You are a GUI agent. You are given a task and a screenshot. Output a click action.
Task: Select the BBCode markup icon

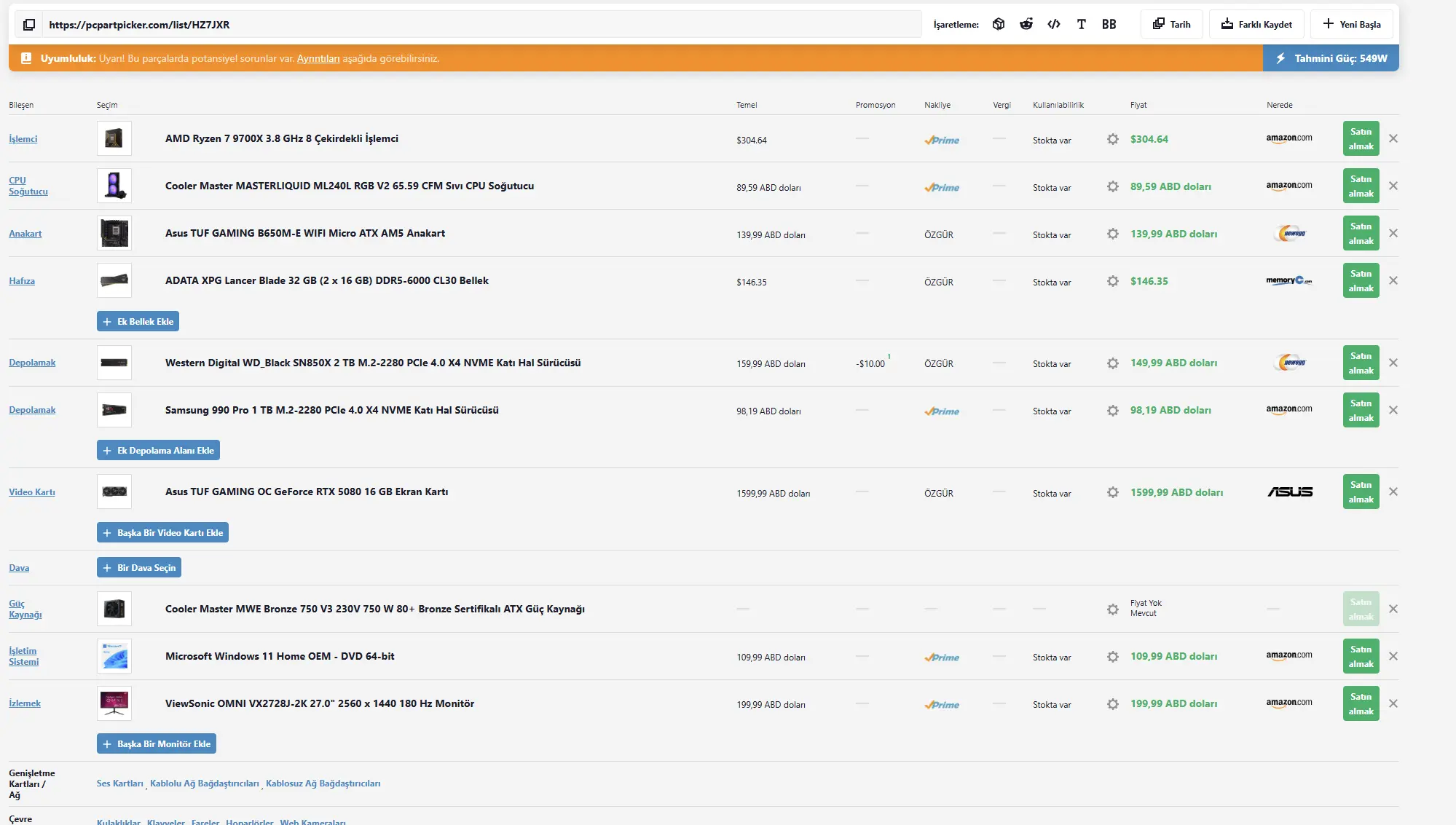pyautogui.click(x=1109, y=24)
